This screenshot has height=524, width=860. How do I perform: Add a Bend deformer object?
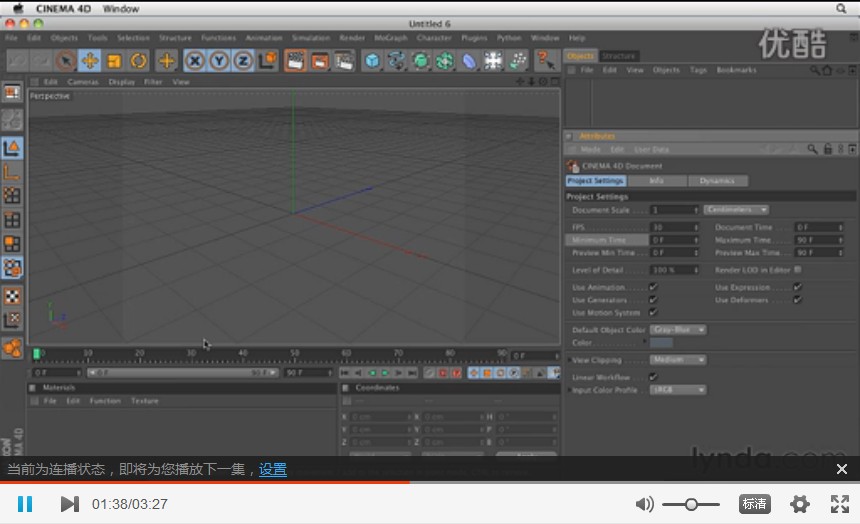469,61
